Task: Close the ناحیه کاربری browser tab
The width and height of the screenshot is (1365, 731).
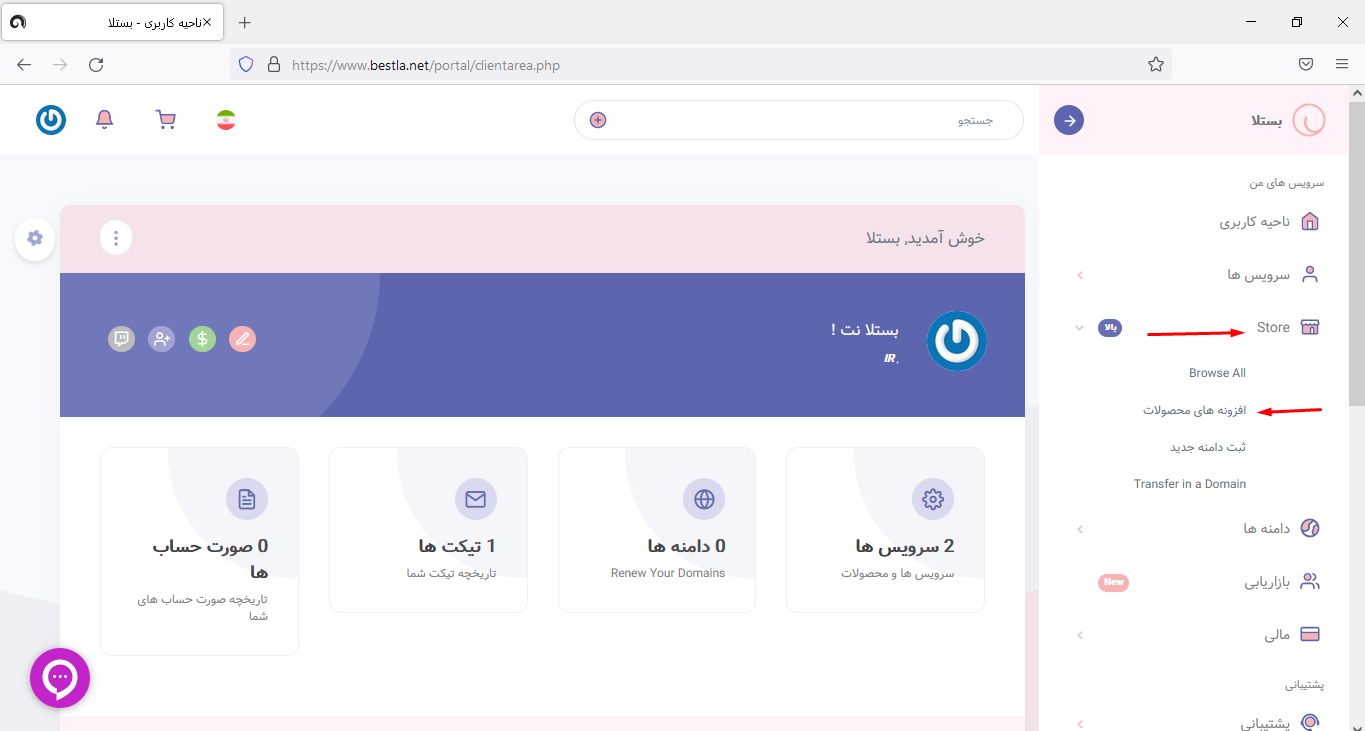Action: (x=207, y=22)
